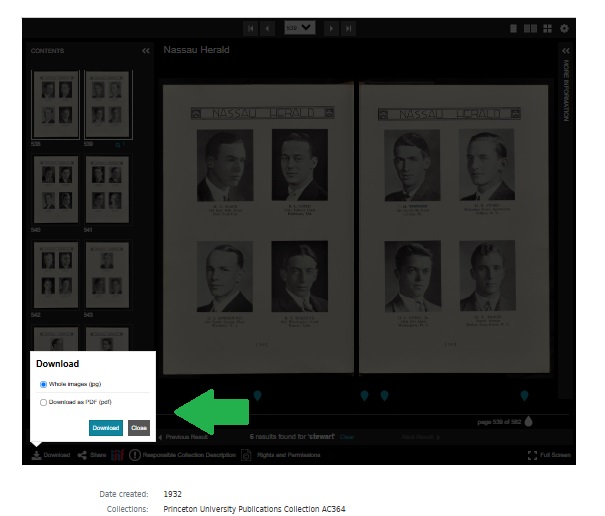
Task: Open page 542 thumbnail
Action: pos(56,275)
